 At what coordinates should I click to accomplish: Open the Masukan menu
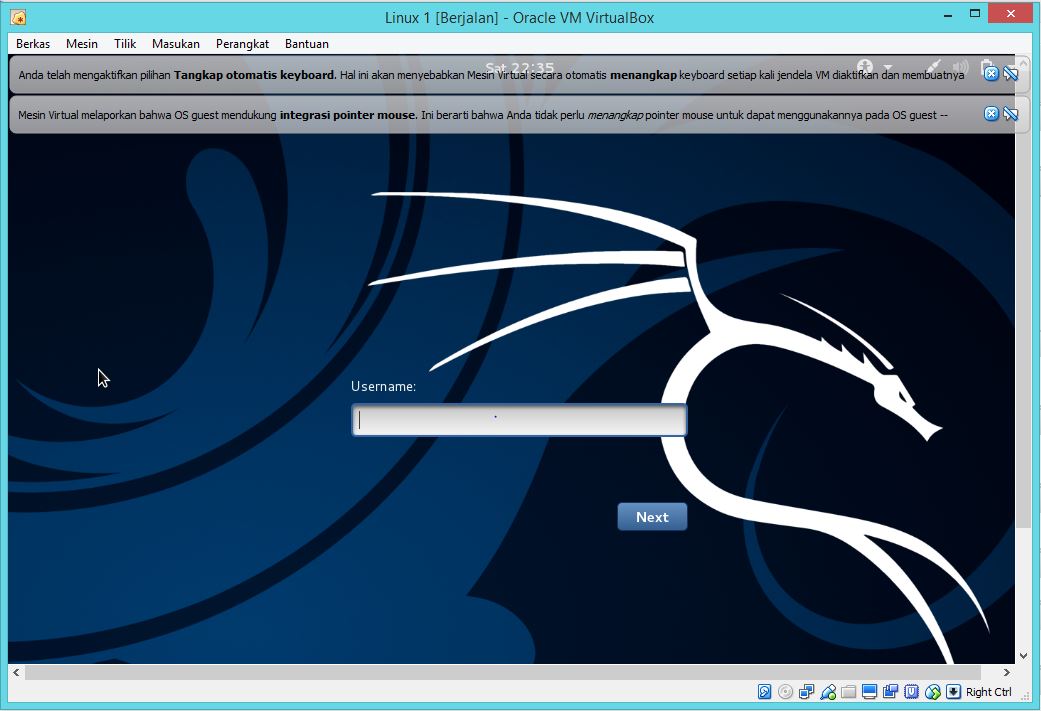coord(176,43)
